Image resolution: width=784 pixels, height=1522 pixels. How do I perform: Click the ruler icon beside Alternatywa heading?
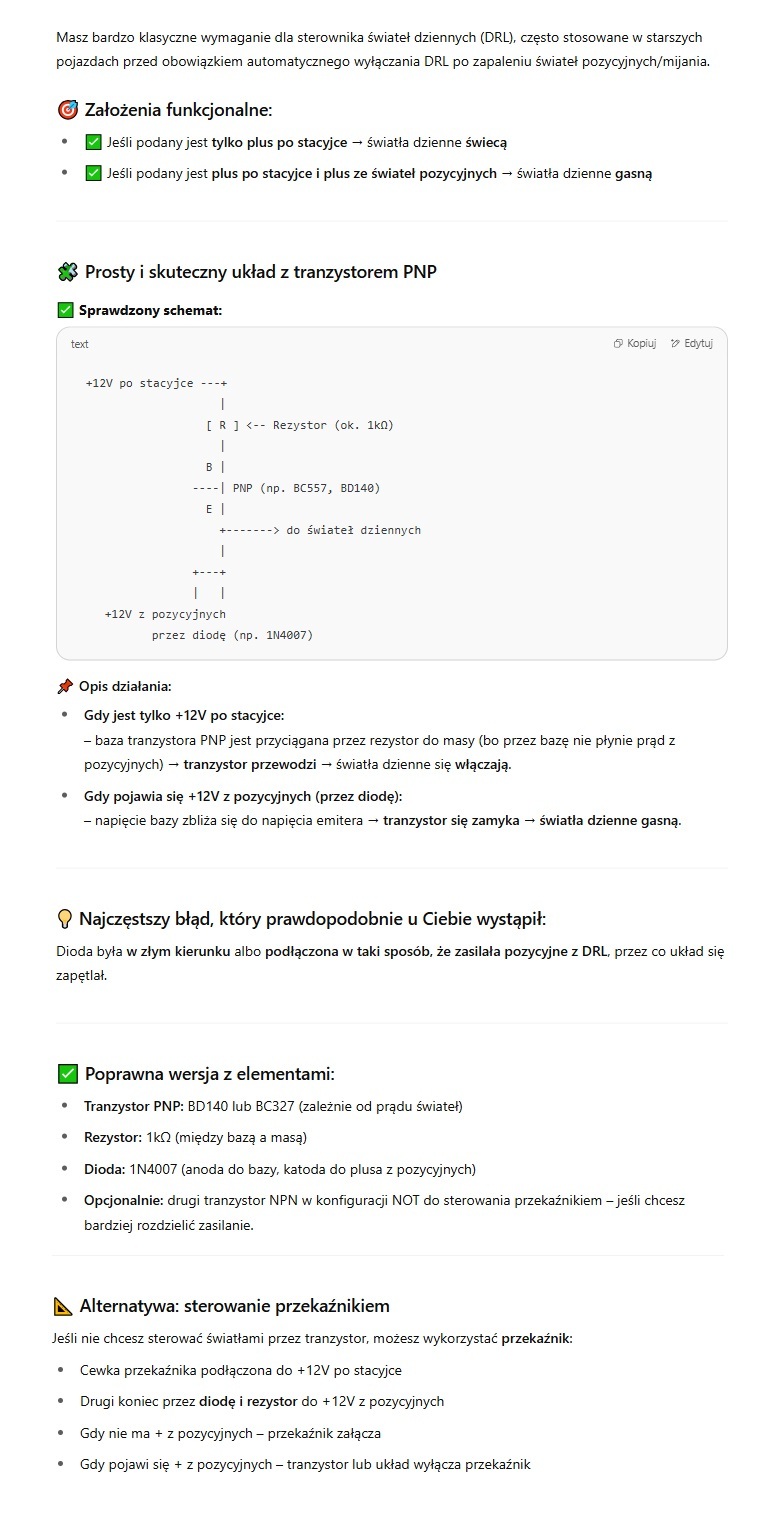pyautogui.click(x=63, y=1306)
